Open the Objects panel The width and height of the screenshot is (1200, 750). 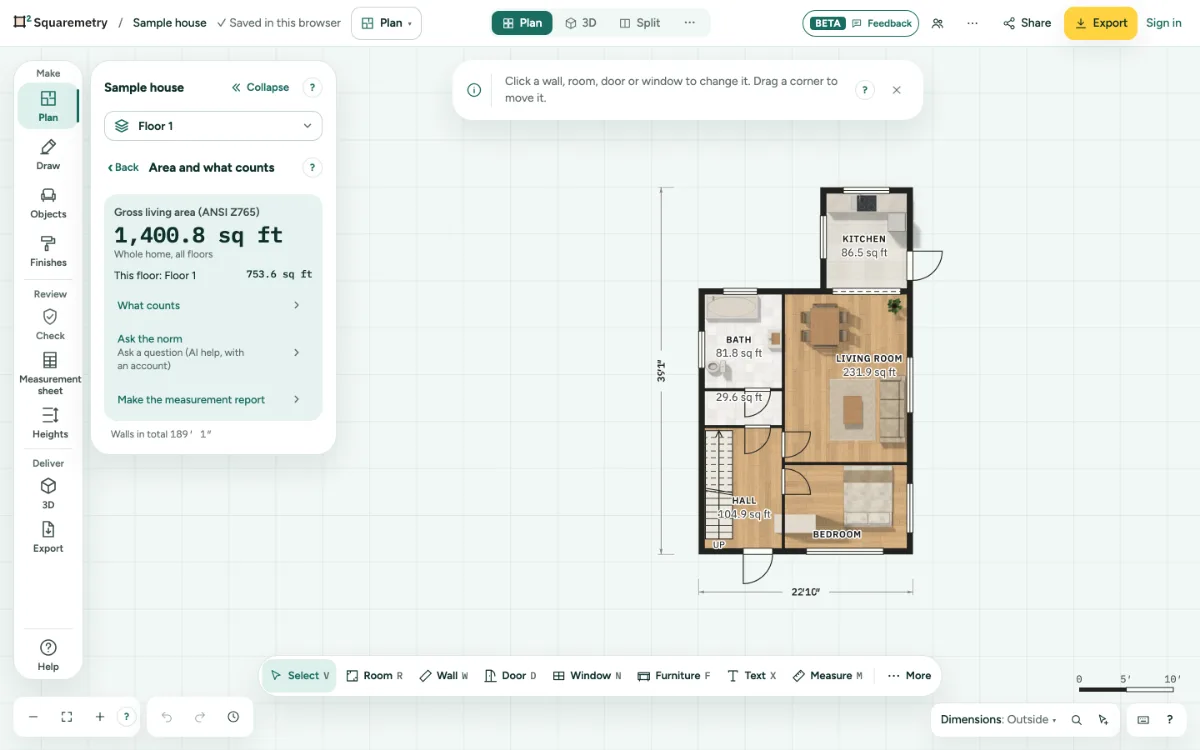point(48,203)
